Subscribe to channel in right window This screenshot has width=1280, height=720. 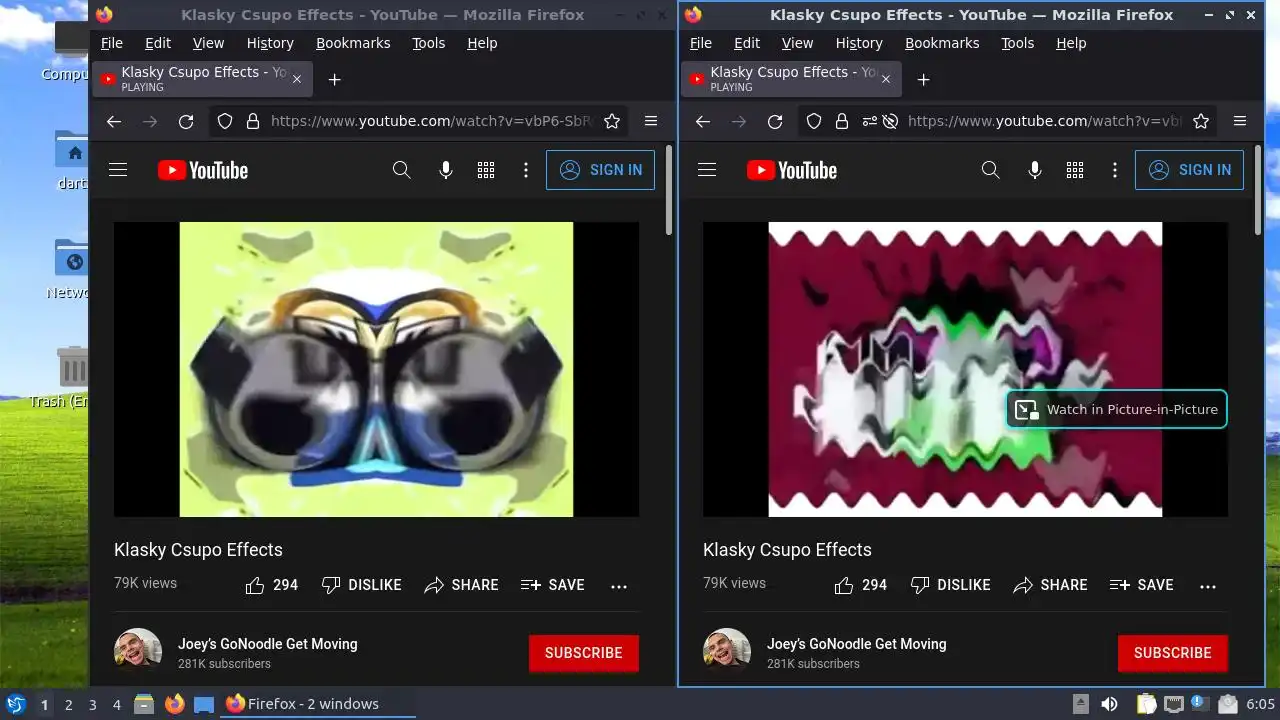1173,653
